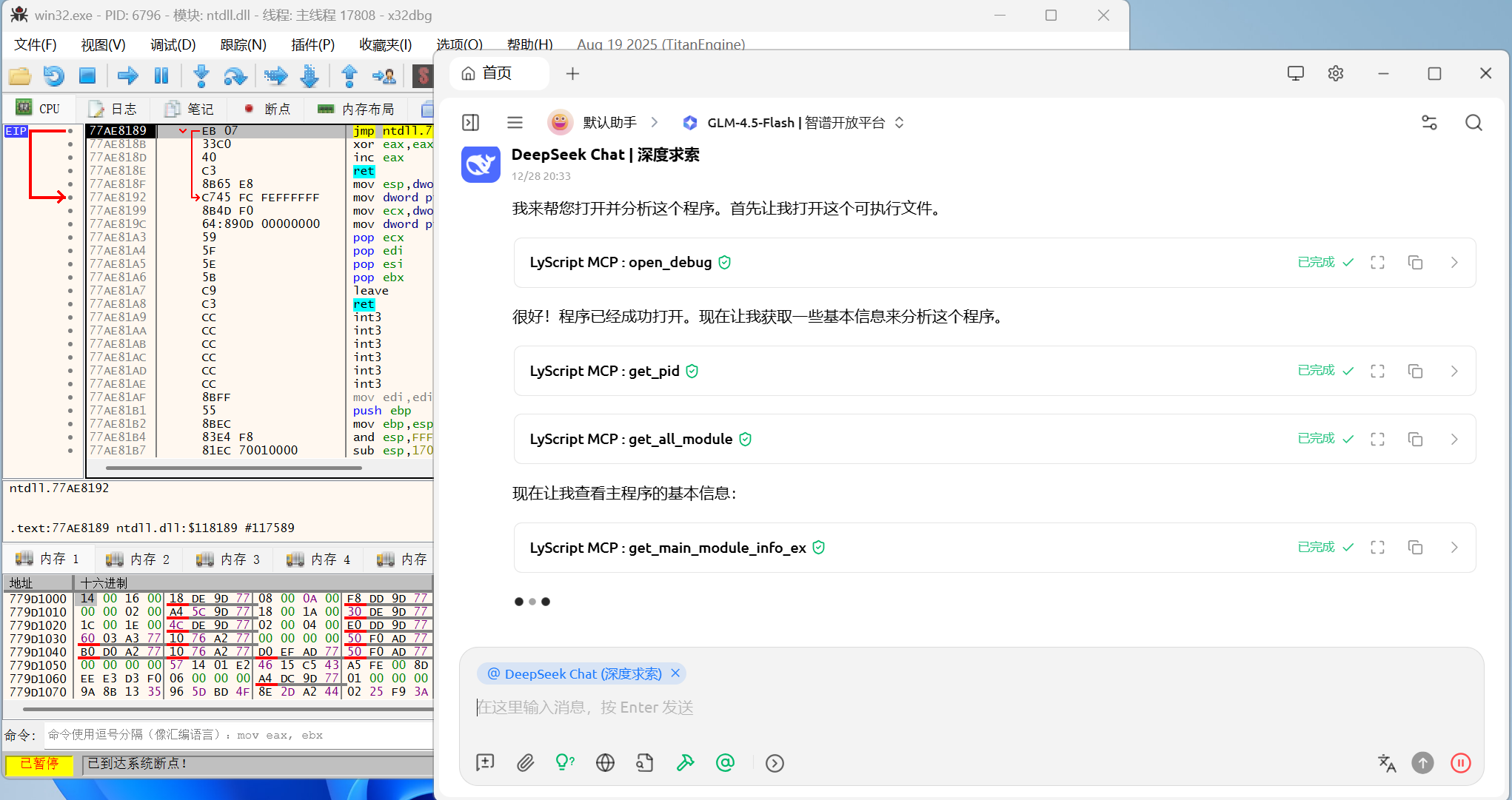Click the new topic icon in the chat input

pyautogui.click(x=485, y=763)
